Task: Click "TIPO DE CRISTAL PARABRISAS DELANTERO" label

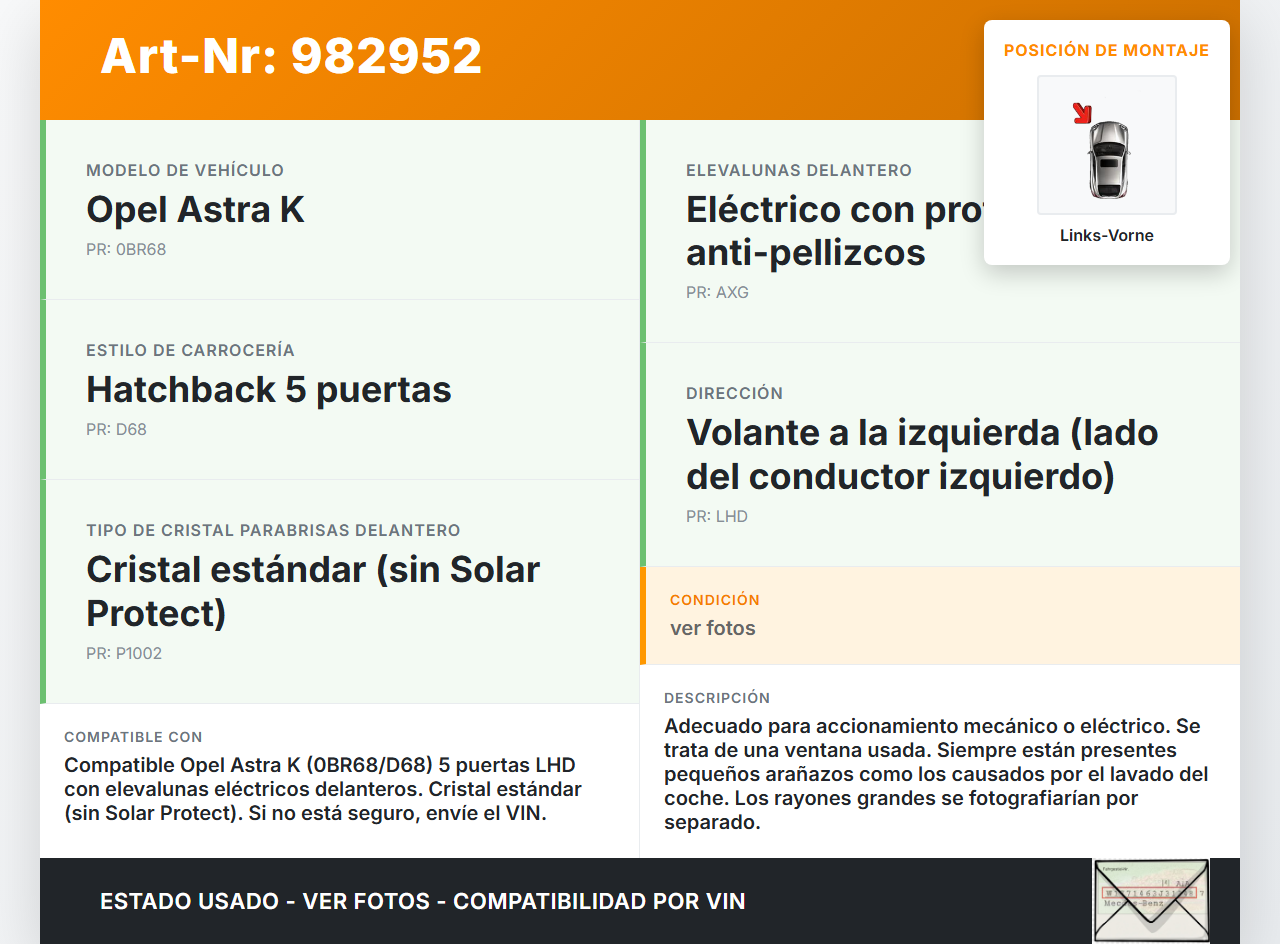Action: (273, 531)
